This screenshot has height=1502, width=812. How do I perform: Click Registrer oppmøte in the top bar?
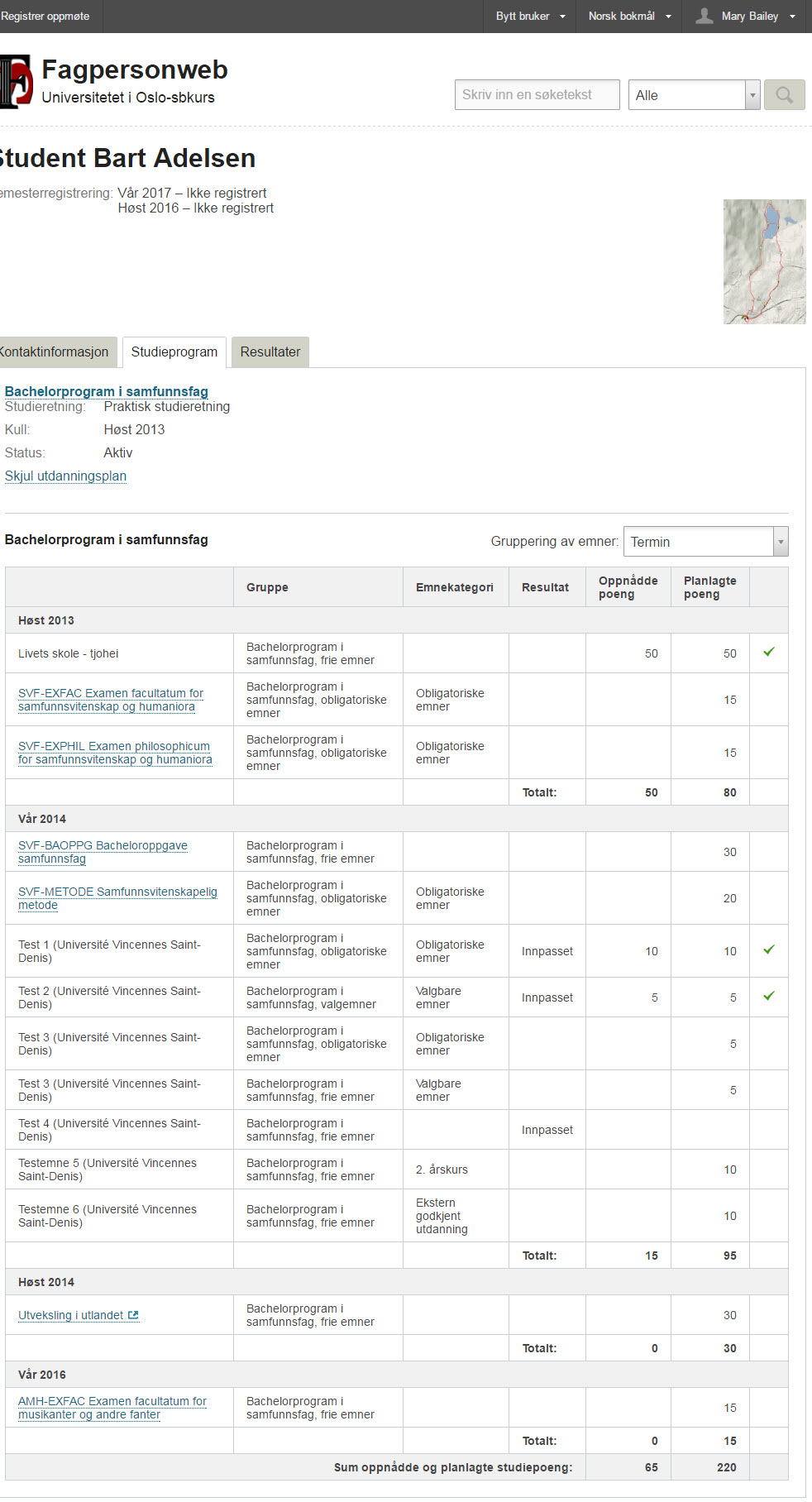point(45,16)
